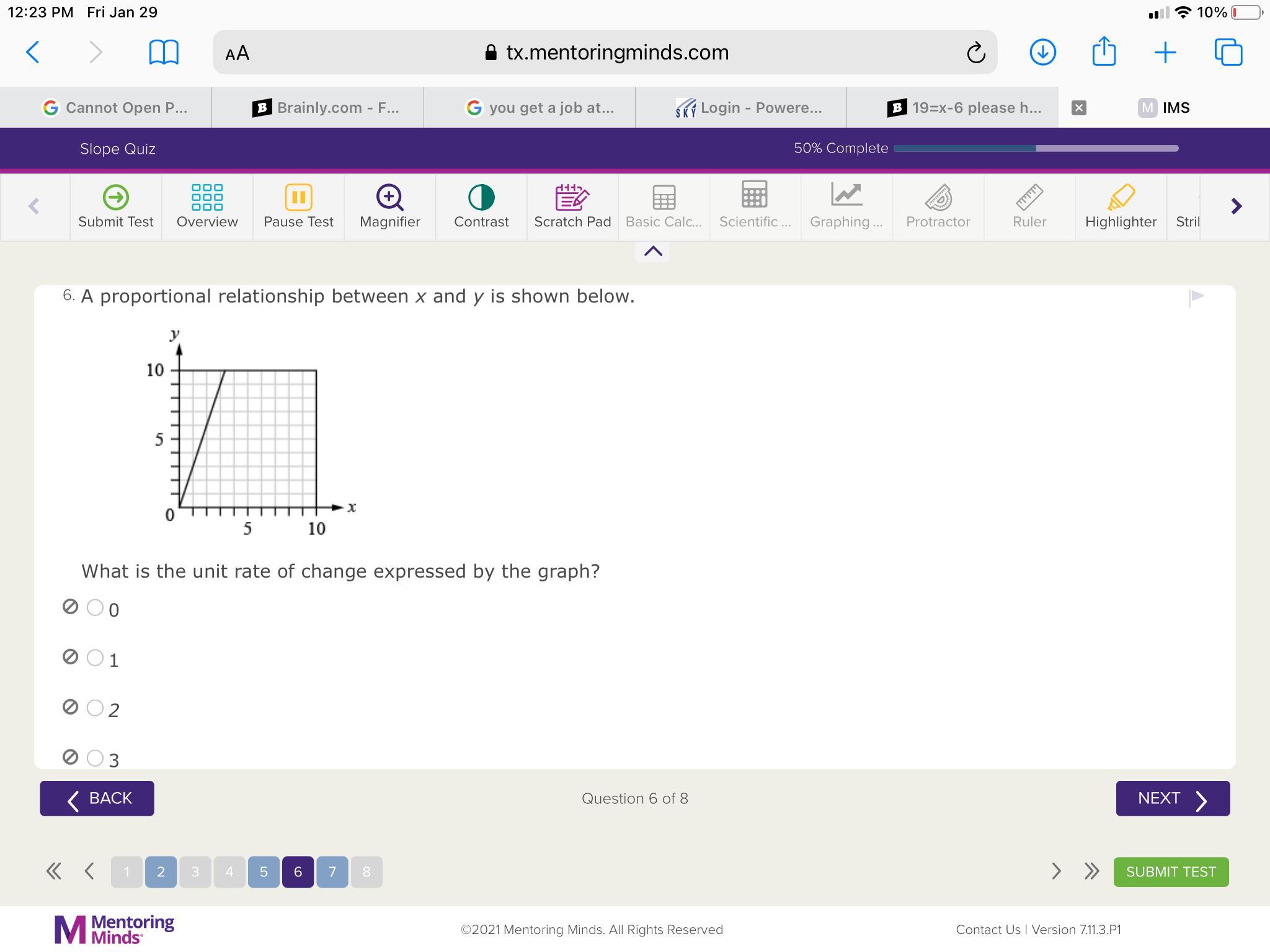The width and height of the screenshot is (1270, 952).
Task: Select answer choice 0
Action: pyautogui.click(x=95, y=607)
